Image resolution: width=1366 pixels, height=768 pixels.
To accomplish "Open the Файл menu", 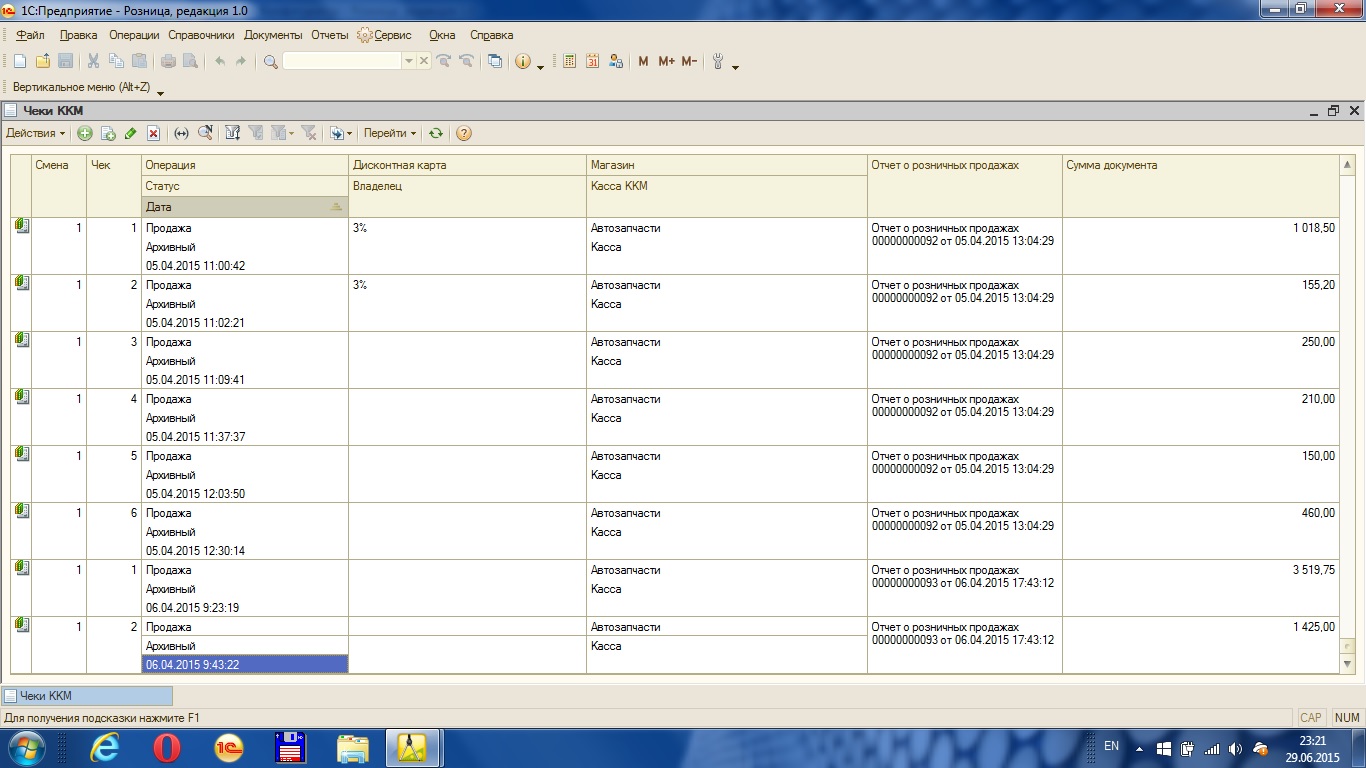I will (30, 35).
